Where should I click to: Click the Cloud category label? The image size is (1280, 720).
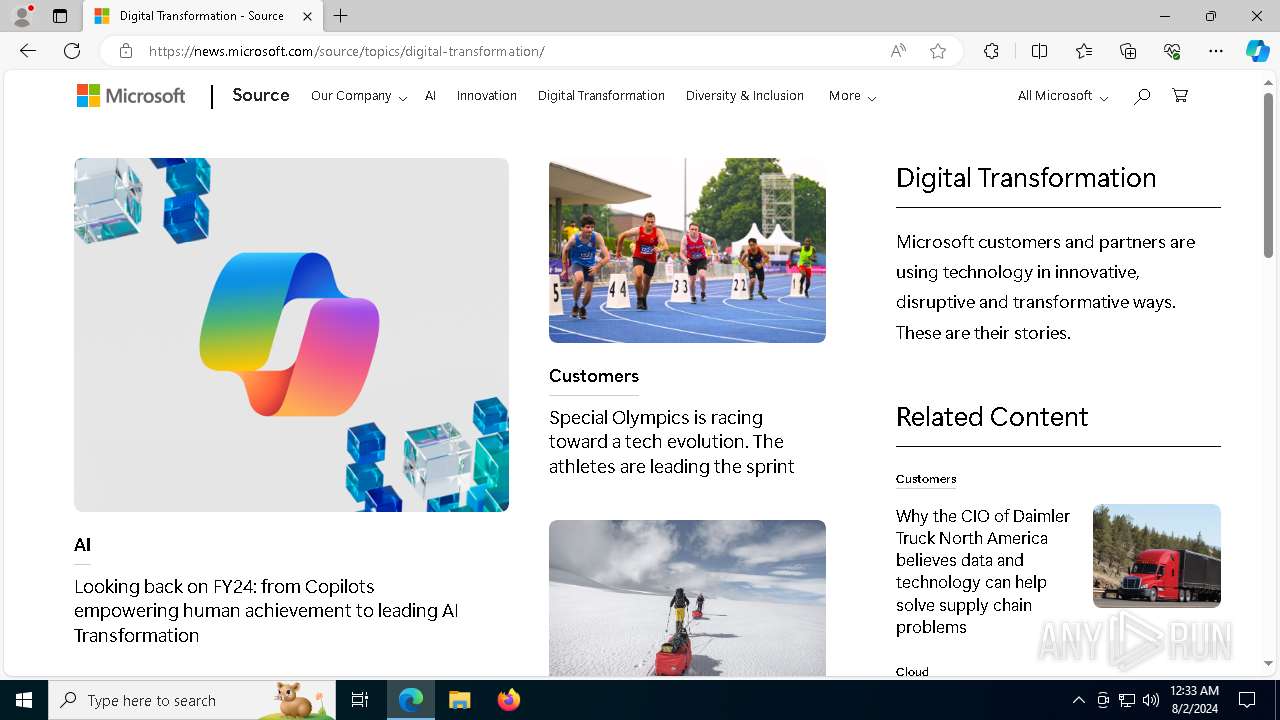click(x=912, y=672)
